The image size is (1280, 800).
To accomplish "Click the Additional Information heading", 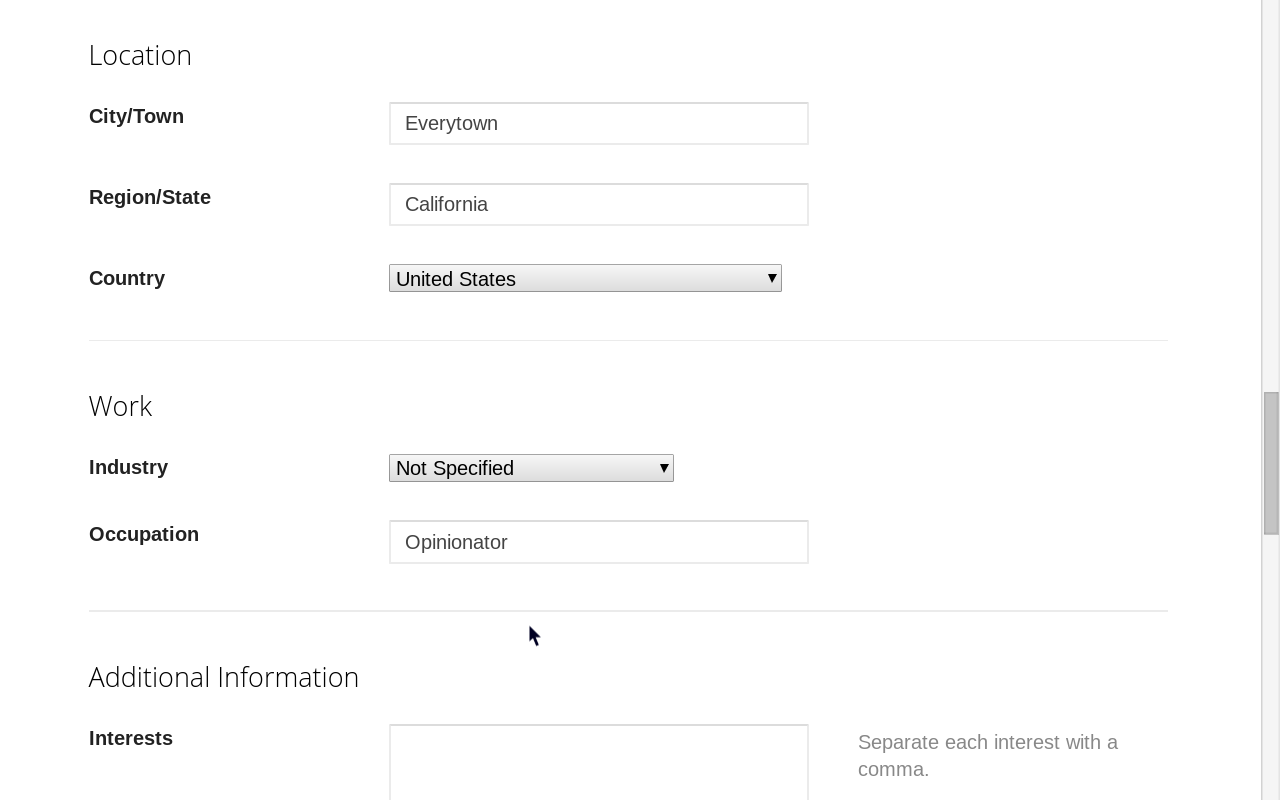I will point(223,677).
